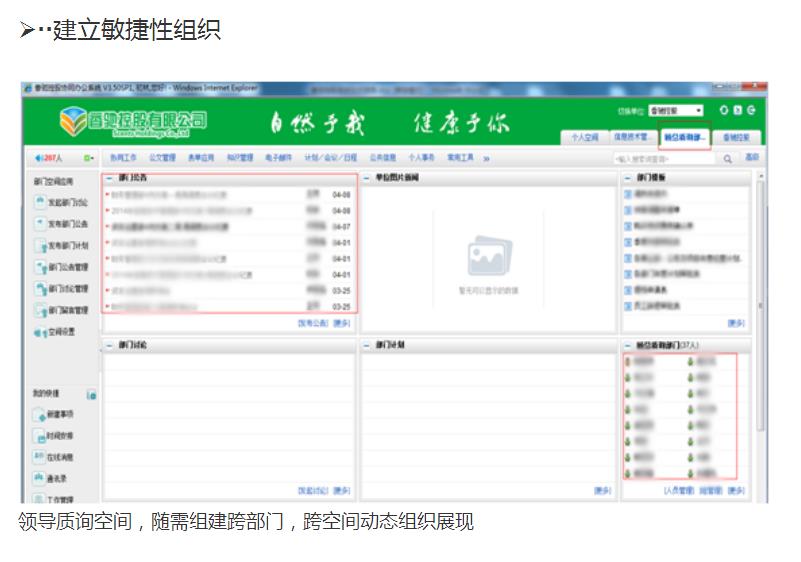Click the 新建事项 shortcut icon
This screenshot has width=801, height=562.
pos(40,414)
